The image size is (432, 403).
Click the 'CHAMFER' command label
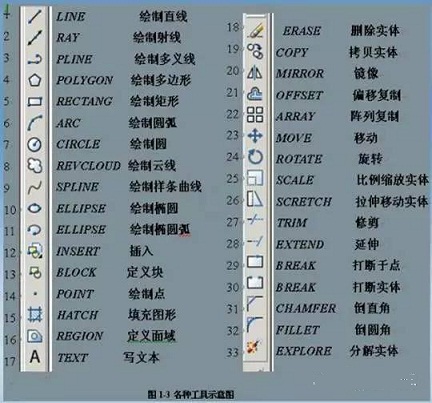(306, 309)
